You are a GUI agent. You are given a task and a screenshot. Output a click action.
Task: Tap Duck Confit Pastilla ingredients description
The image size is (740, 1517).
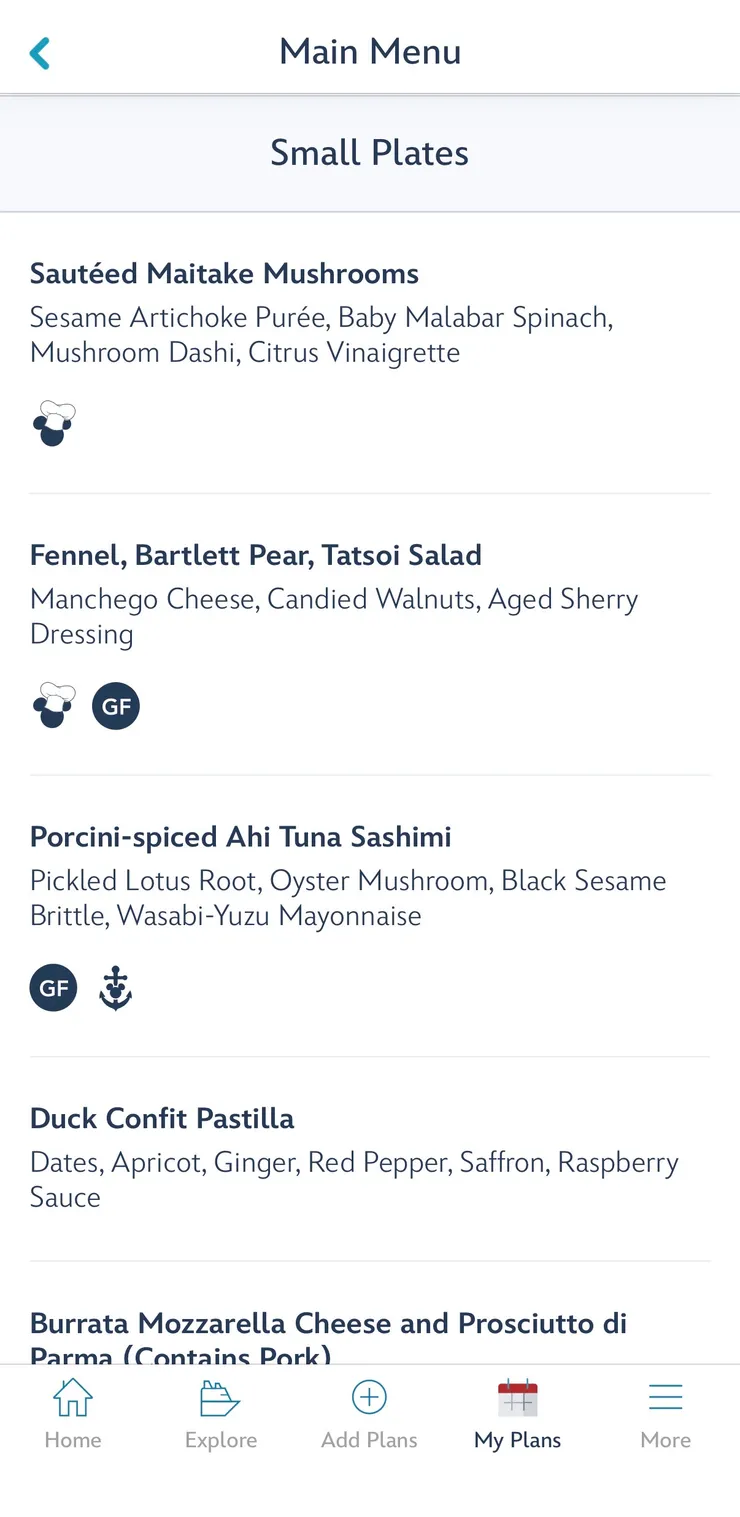[x=354, y=1179]
